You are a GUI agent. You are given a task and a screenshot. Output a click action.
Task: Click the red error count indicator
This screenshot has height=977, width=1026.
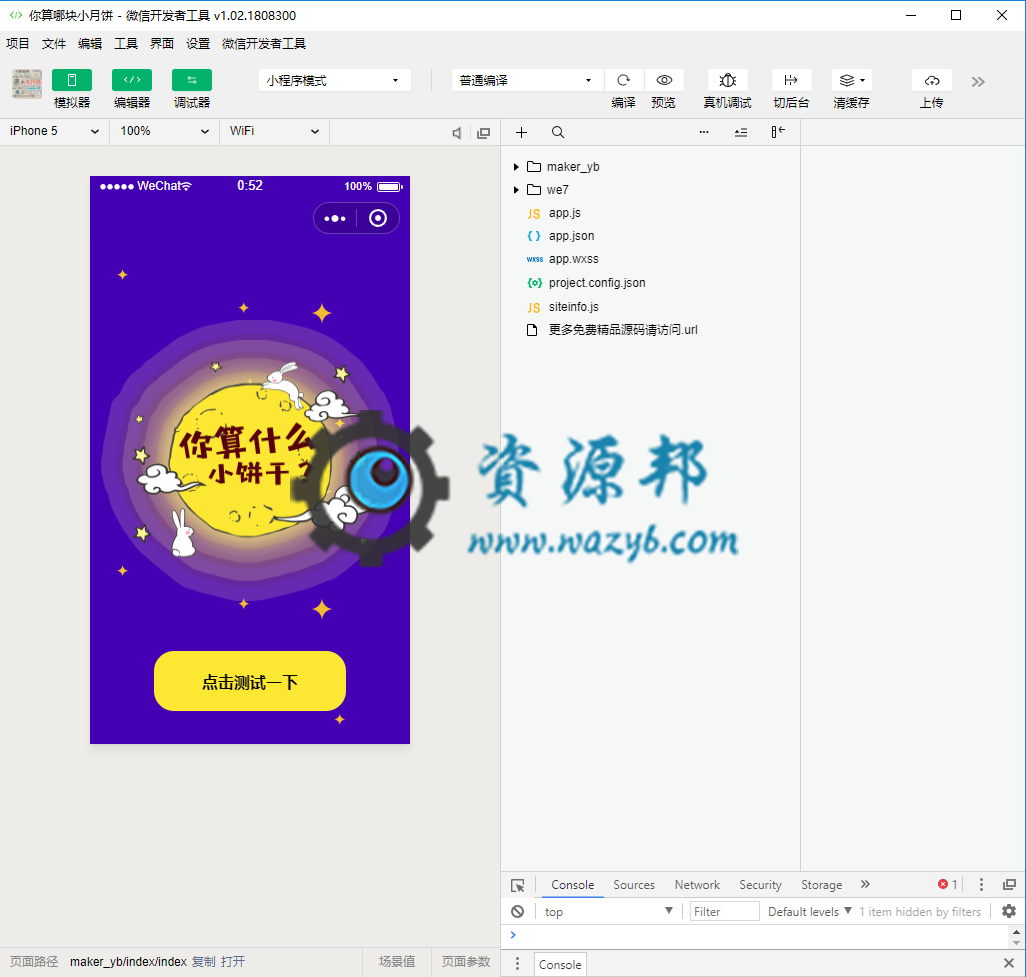pyautogui.click(x=947, y=884)
